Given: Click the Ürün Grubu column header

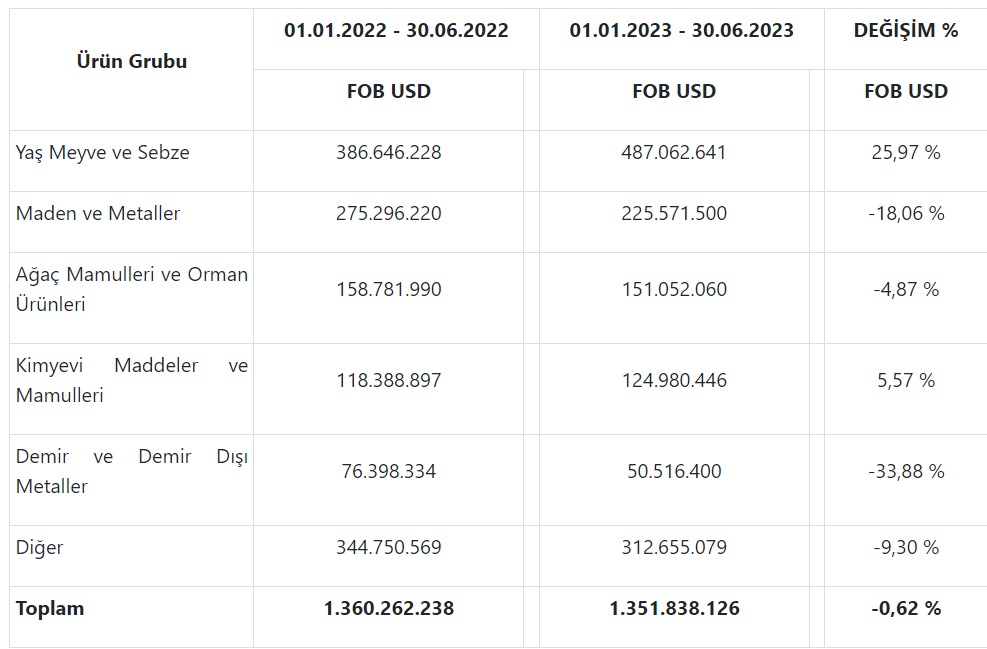Looking at the screenshot, I should click(132, 61).
